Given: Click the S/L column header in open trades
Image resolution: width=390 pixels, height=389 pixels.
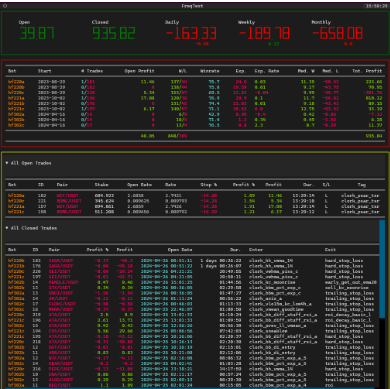Looking at the screenshot, I should click(x=326, y=185).
